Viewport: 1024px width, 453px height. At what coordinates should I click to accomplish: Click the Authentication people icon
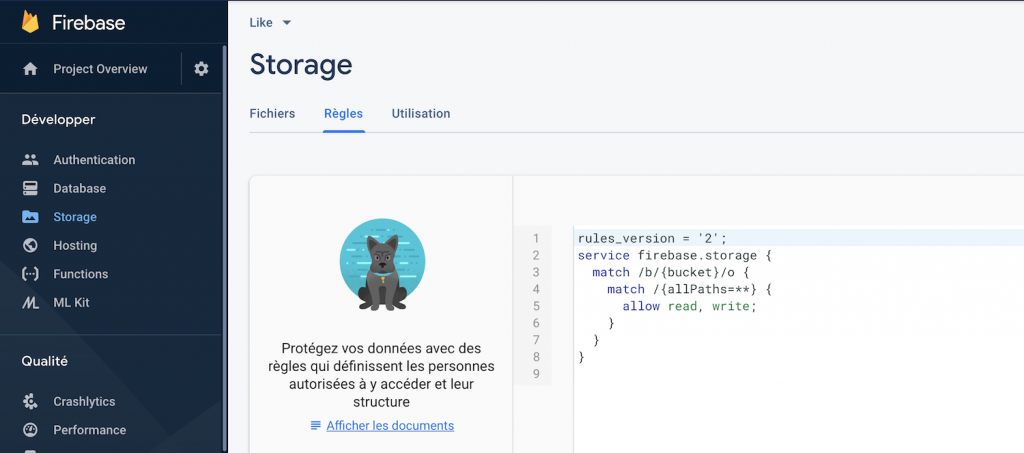(30, 160)
